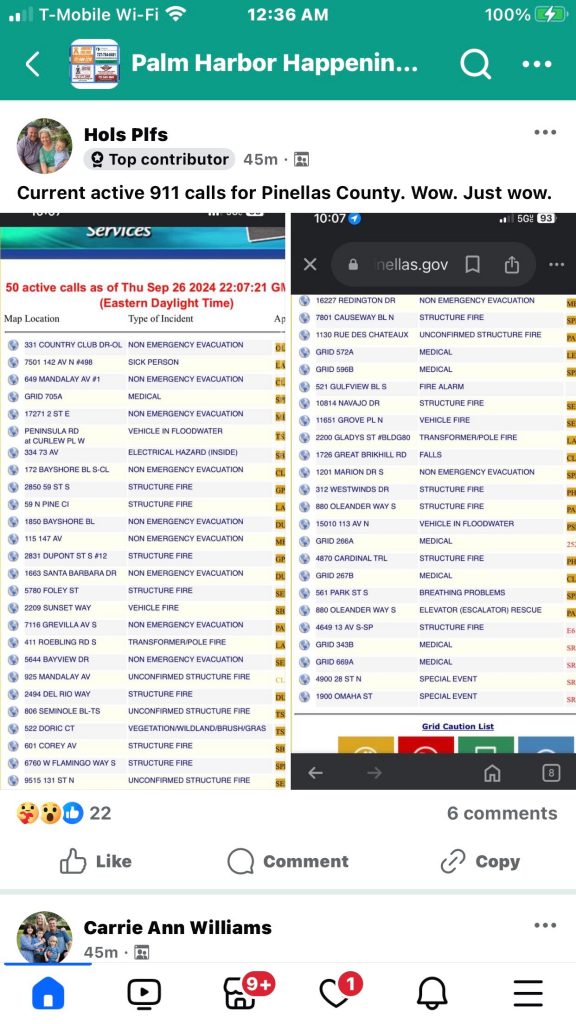Open Hols Plfs post options menu
576x1024 pixels.
point(545,133)
